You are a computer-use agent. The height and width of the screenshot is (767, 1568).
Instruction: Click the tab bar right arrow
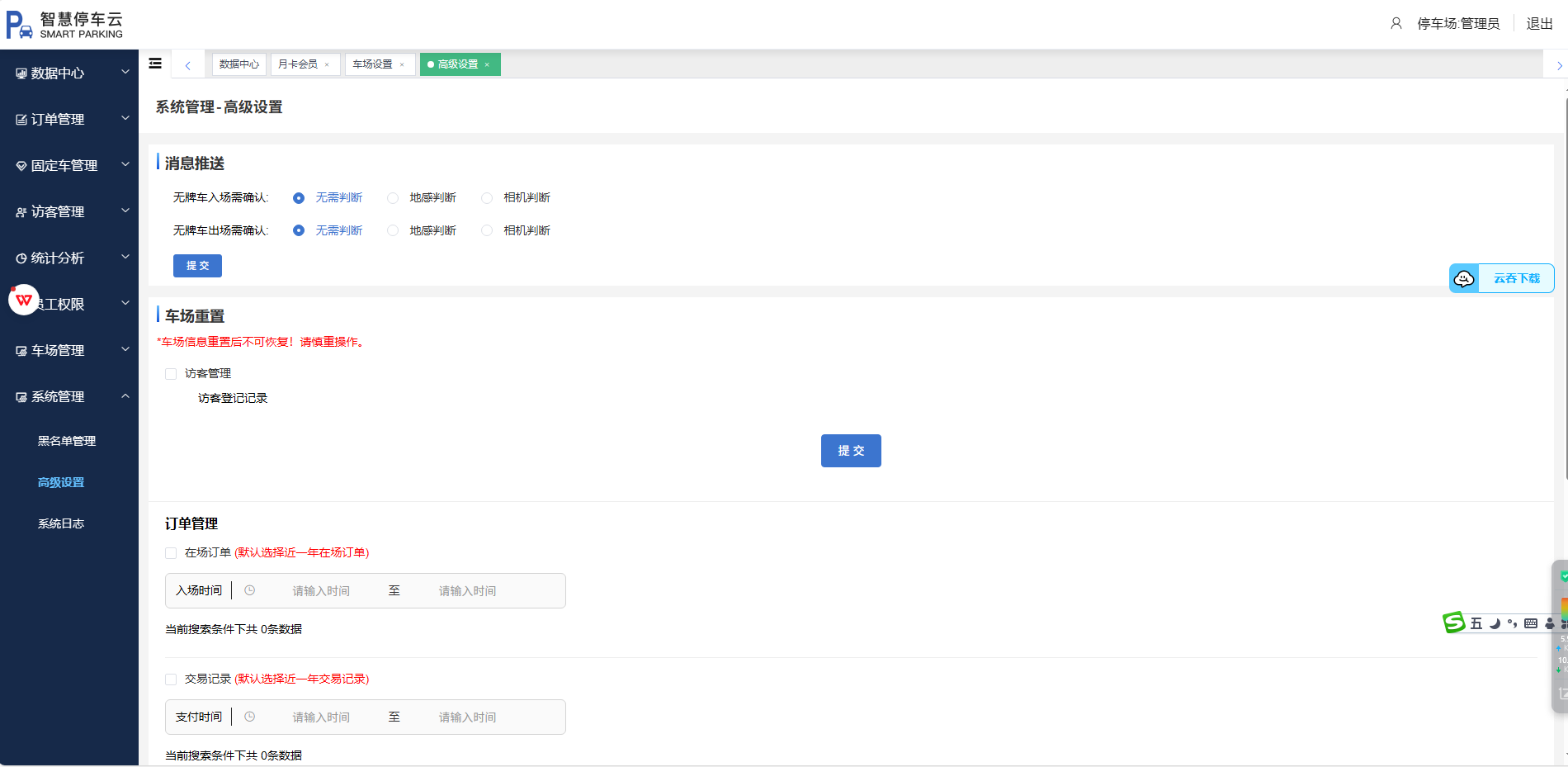click(x=1558, y=65)
